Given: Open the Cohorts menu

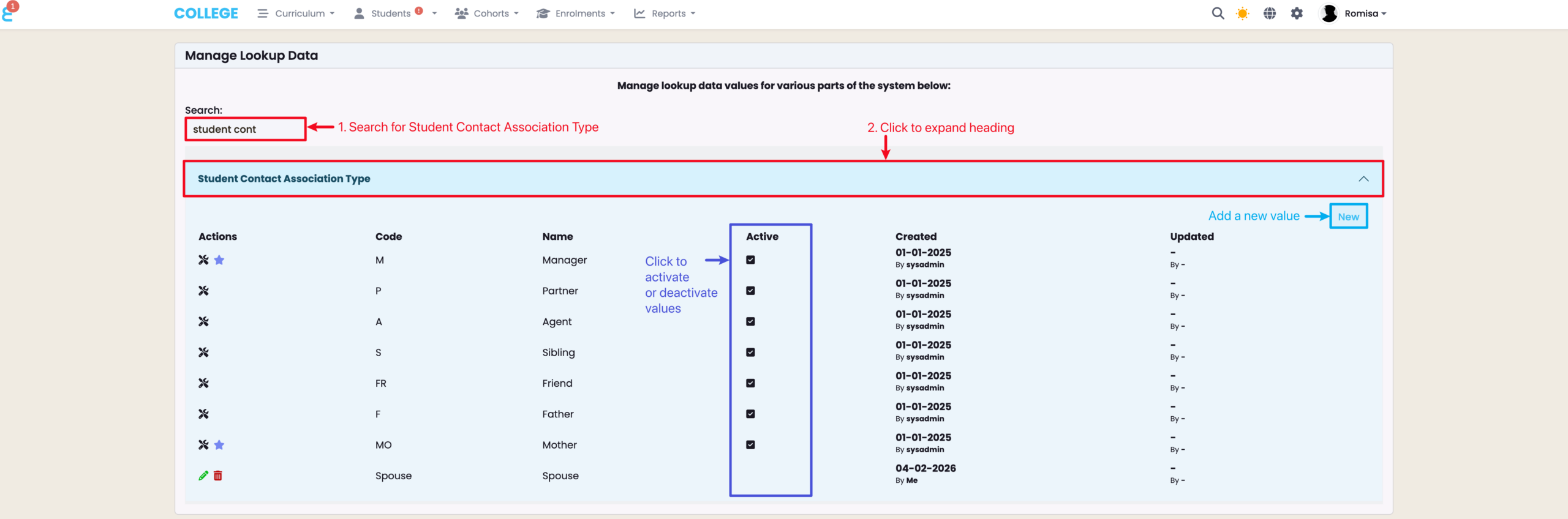Looking at the screenshot, I should [x=488, y=13].
